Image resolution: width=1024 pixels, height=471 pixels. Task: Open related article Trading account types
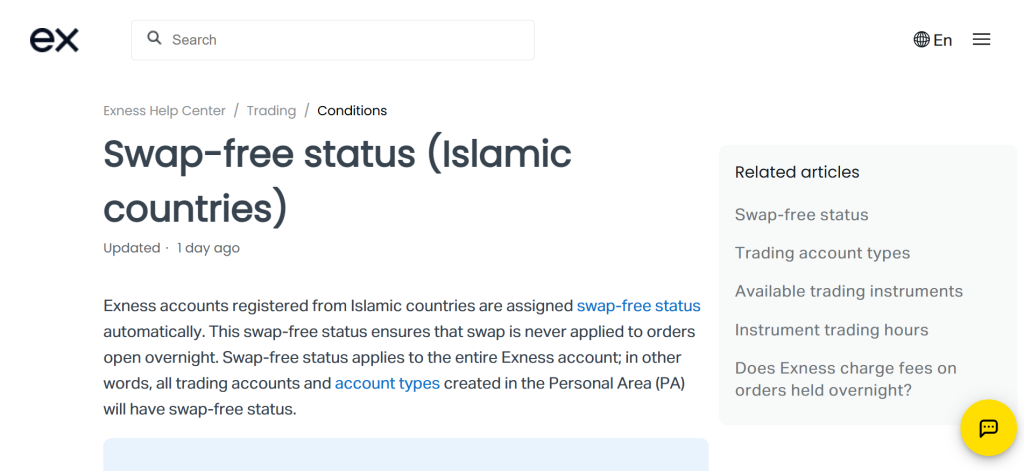822,253
